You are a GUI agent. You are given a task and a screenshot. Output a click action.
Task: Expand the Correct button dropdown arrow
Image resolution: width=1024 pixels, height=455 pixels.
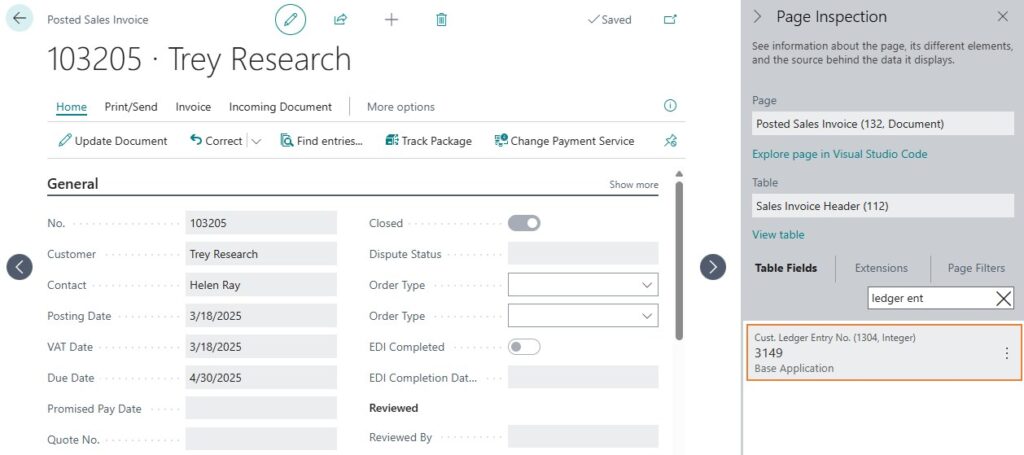point(256,141)
